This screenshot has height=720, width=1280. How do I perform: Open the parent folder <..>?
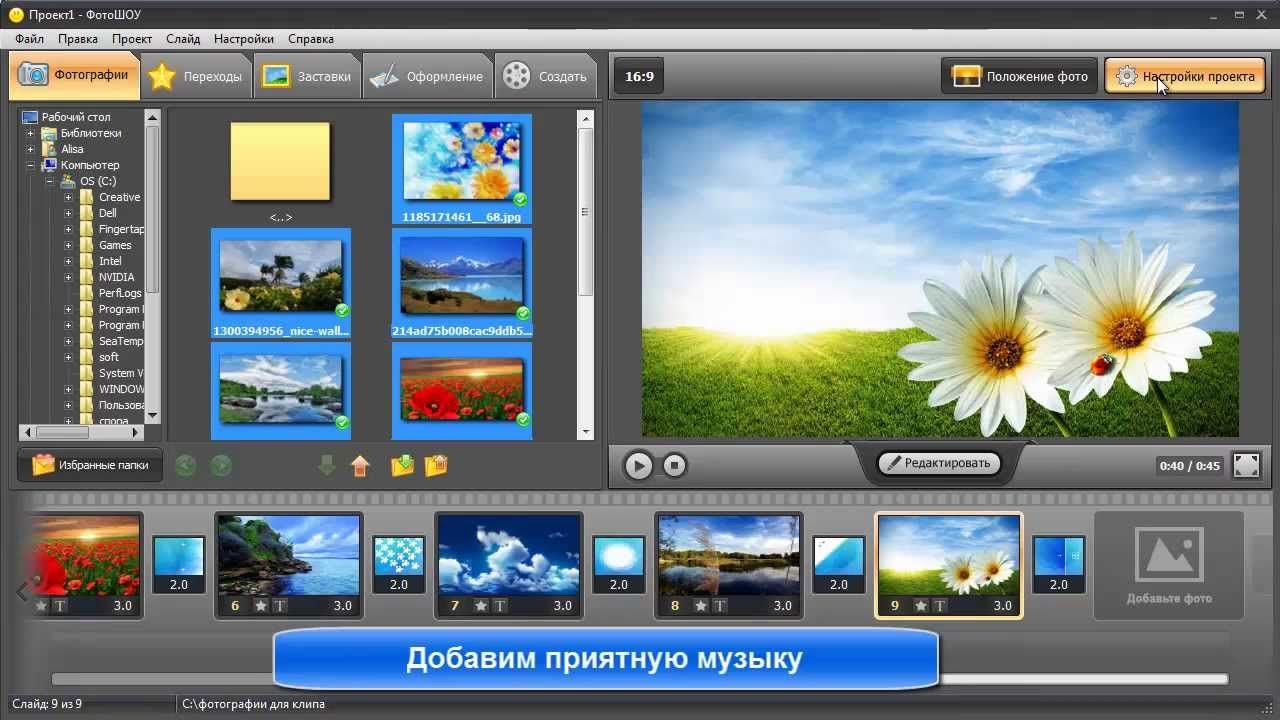pyautogui.click(x=280, y=170)
